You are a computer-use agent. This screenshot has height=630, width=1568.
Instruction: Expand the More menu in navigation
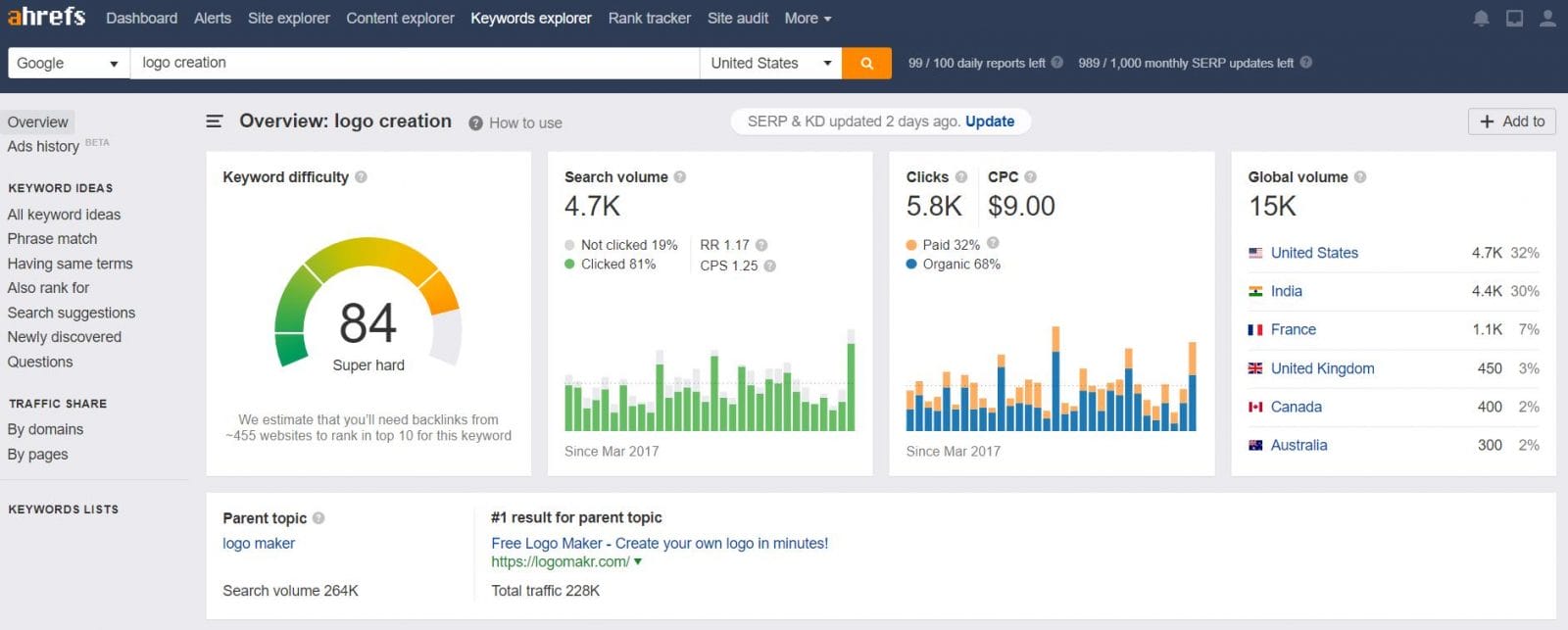[808, 19]
